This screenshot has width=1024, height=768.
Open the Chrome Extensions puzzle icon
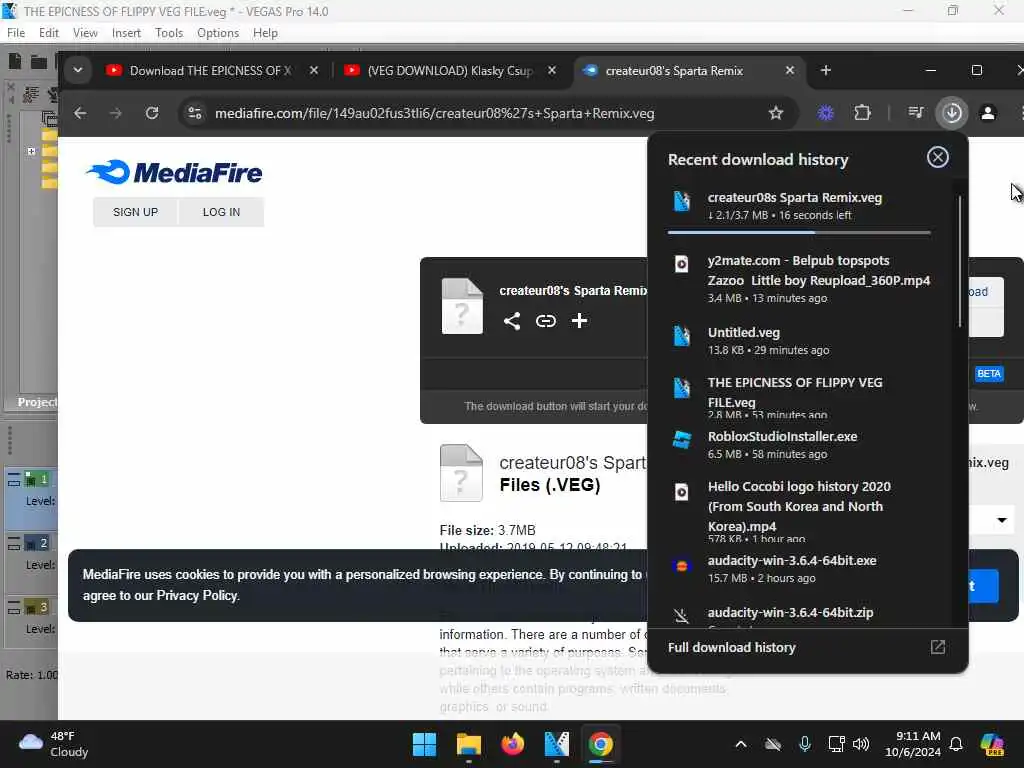pos(862,113)
